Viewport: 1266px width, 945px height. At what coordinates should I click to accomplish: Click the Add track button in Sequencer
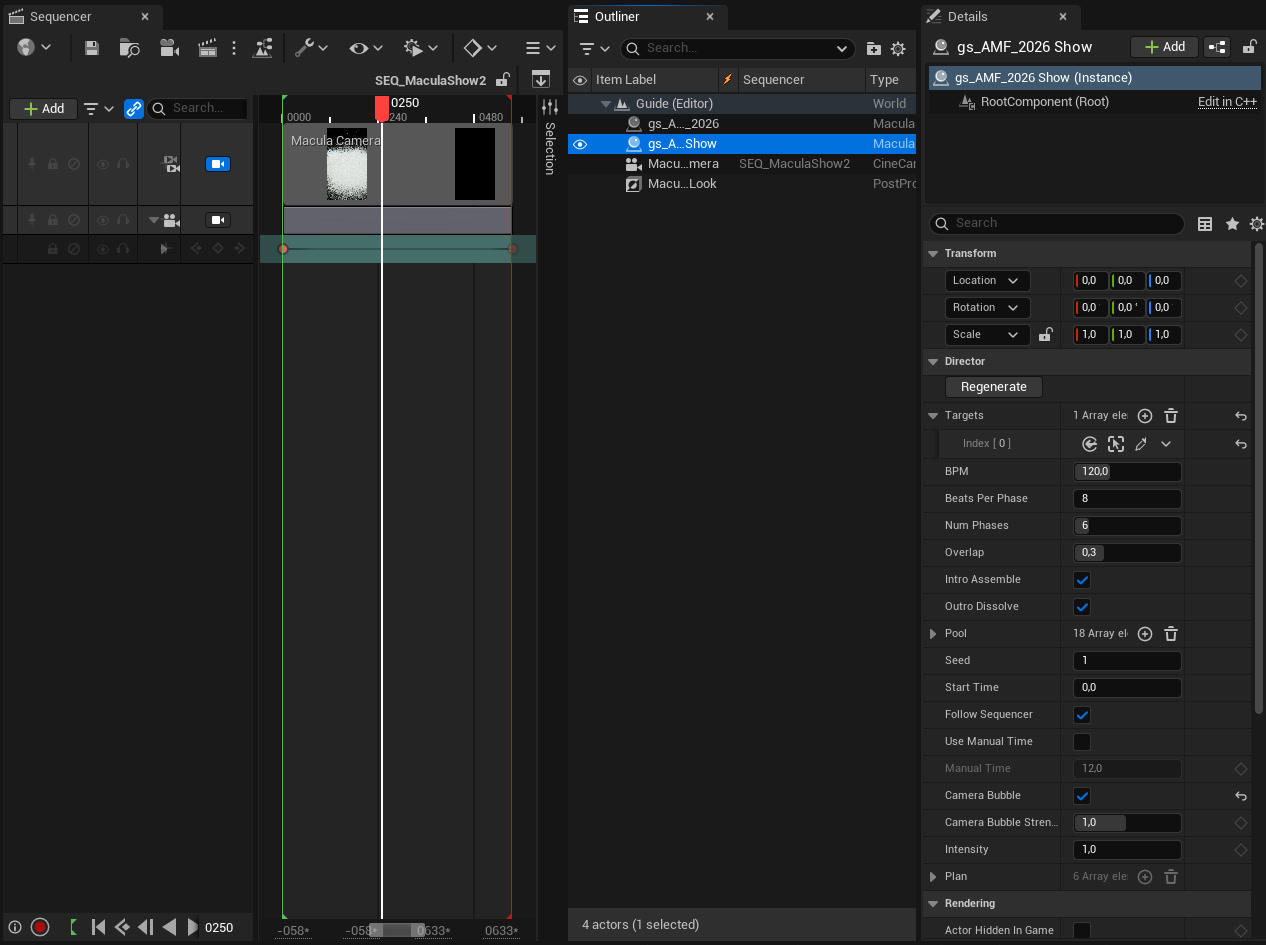[x=43, y=108]
